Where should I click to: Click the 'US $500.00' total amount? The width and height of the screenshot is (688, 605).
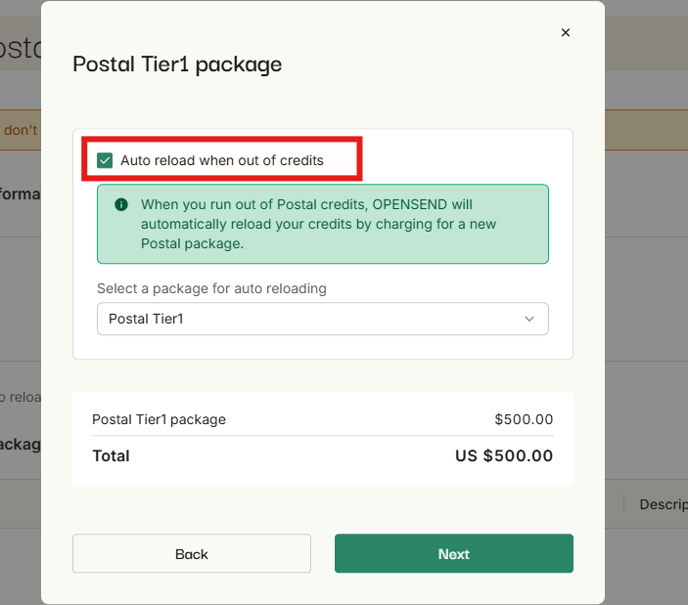pyautogui.click(x=504, y=456)
